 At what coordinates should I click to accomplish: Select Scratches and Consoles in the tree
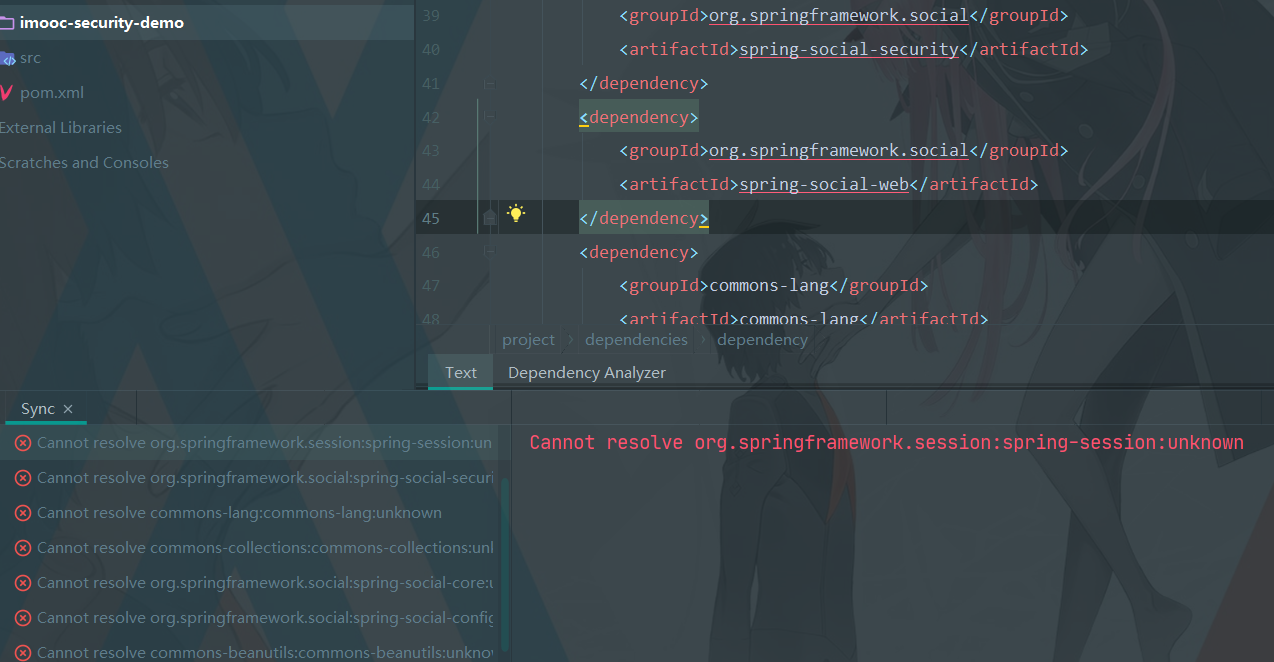pyautogui.click(x=84, y=163)
